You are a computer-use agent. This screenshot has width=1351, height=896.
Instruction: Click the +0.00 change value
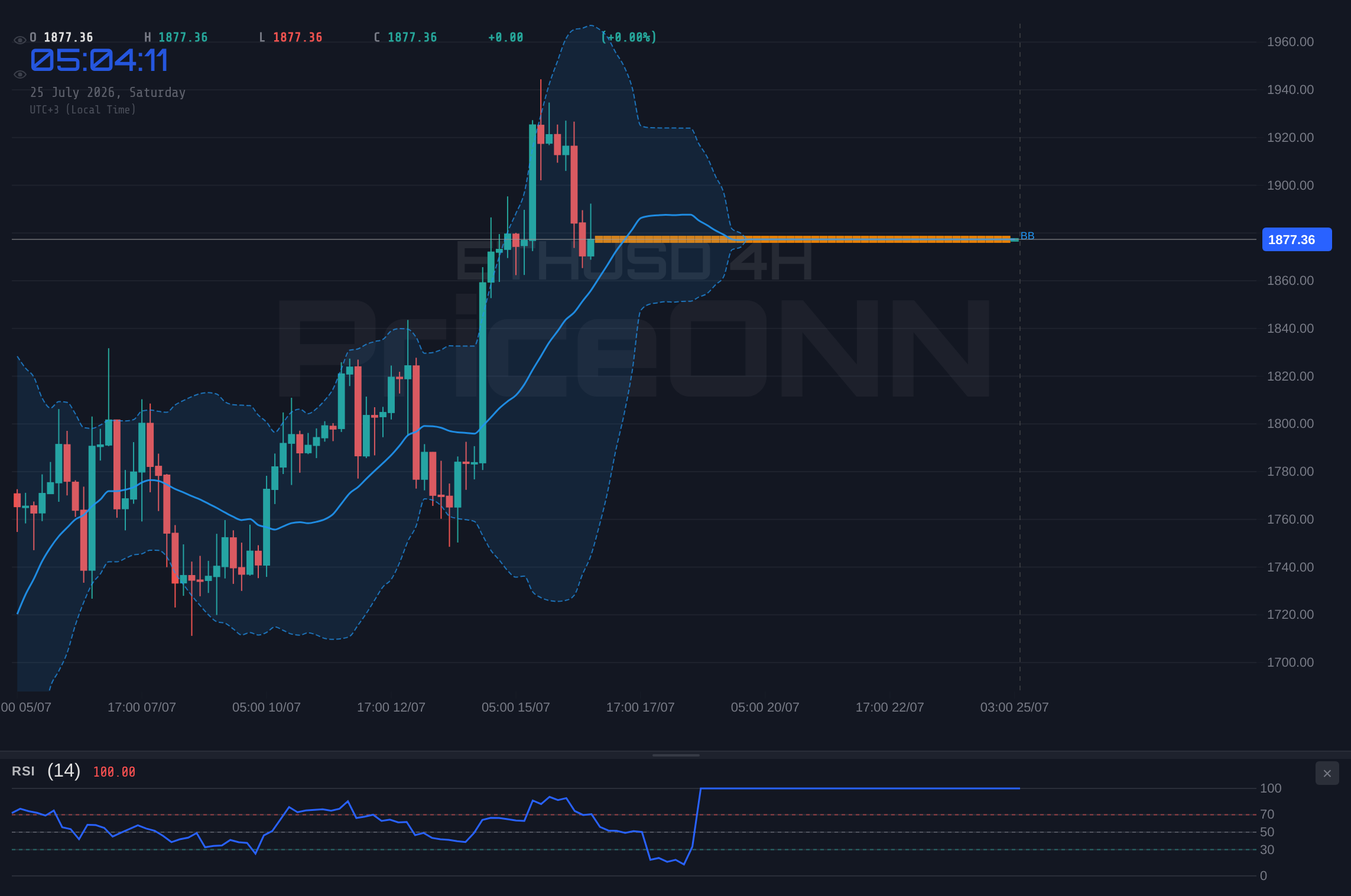click(x=506, y=37)
